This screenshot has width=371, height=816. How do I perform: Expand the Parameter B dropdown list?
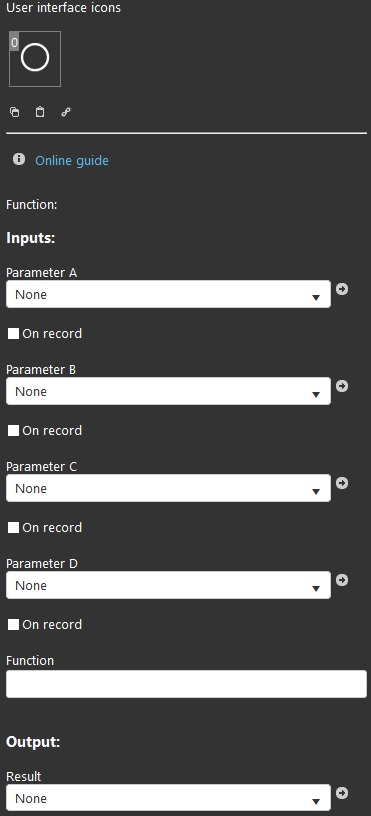coord(168,391)
